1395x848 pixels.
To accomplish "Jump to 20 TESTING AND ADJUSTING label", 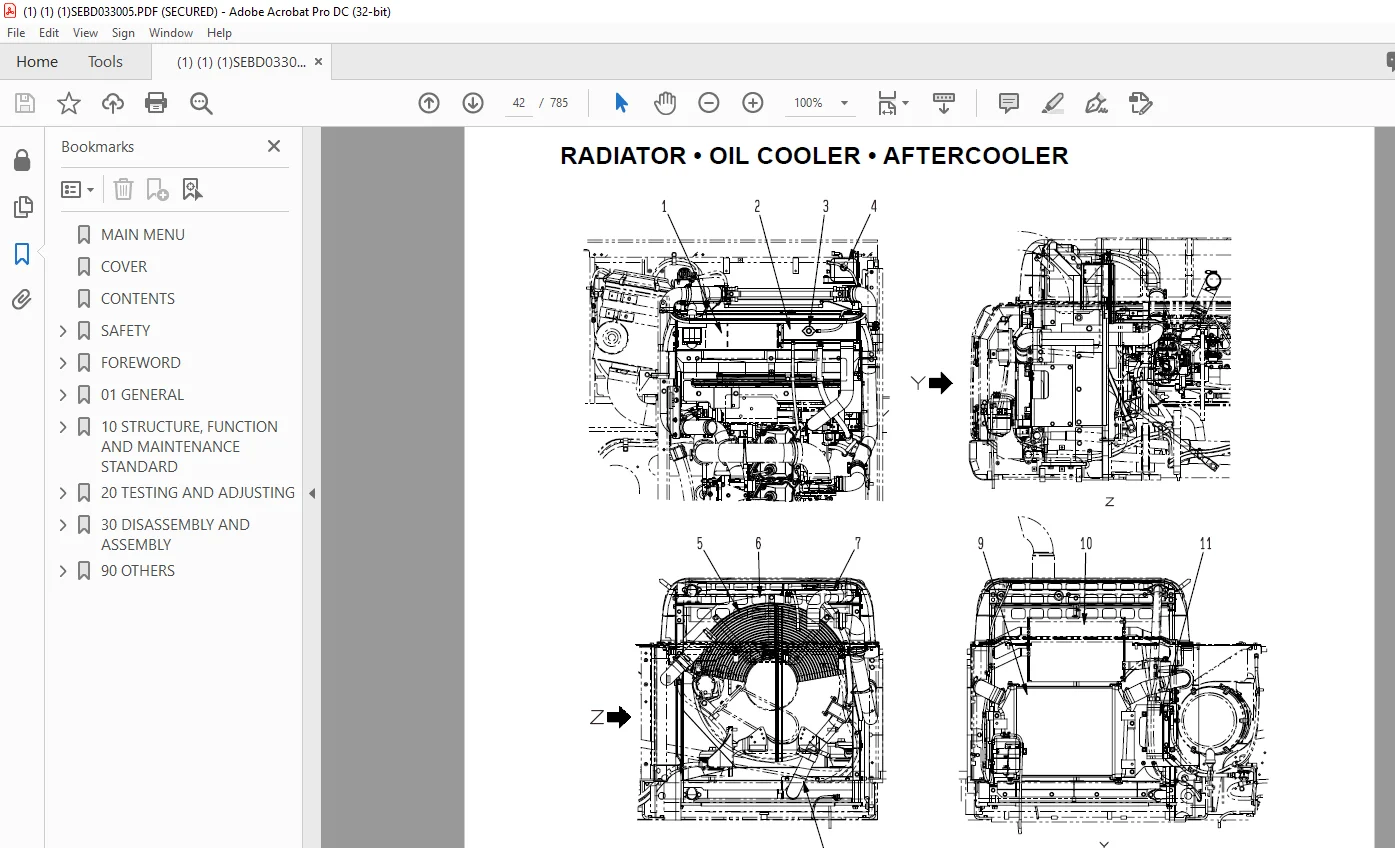I will click(x=198, y=493).
